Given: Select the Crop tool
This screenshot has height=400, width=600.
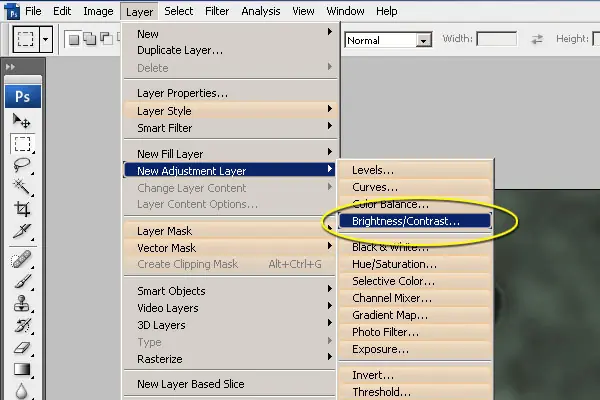Looking at the screenshot, I should coord(22,209).
